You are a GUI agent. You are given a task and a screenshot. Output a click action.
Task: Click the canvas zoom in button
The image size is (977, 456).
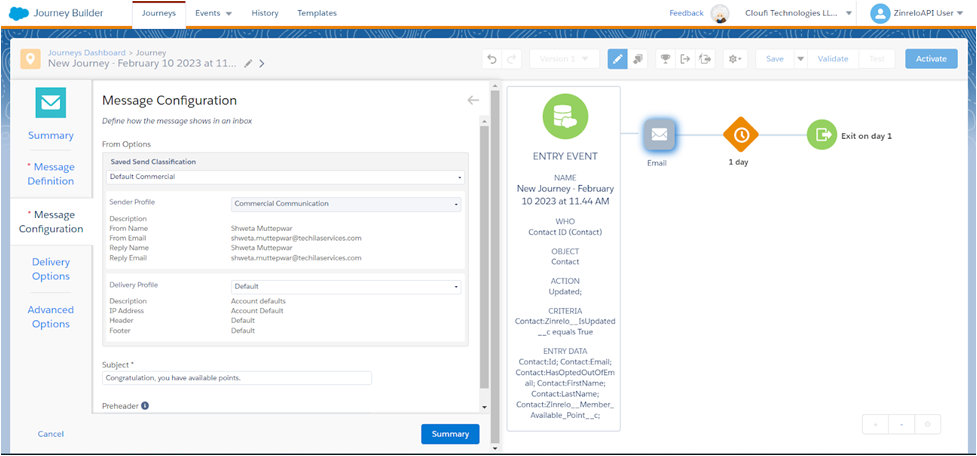click(875, 424)
